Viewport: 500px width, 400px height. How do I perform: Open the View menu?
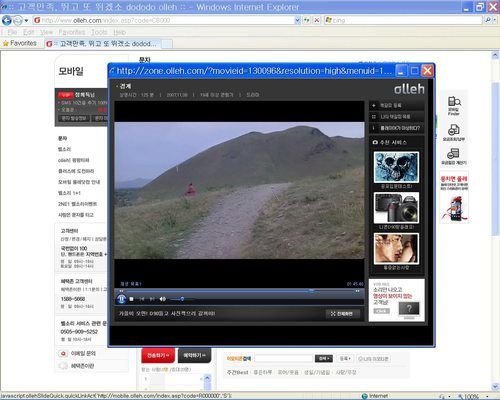(x=47, y=32)
